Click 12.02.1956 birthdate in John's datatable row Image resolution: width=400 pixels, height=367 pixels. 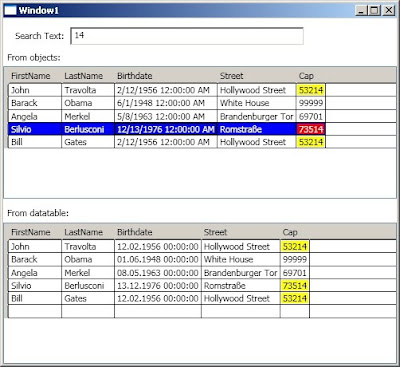click(158, 246)
